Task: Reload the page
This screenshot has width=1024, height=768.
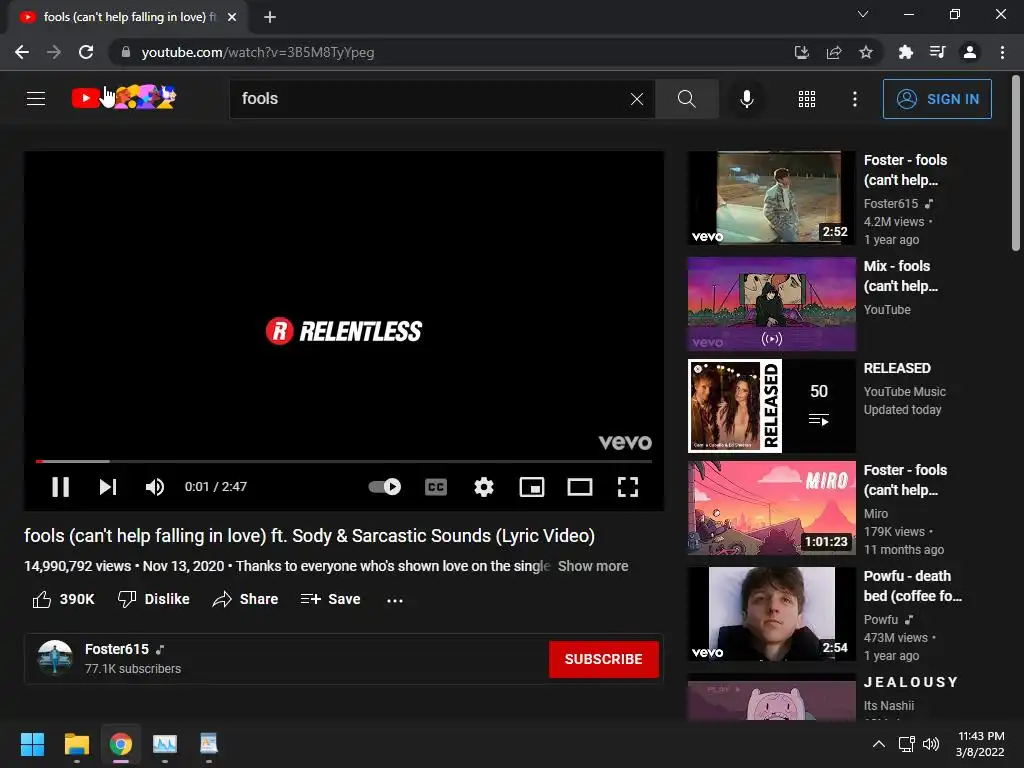Action: [86, 52]
